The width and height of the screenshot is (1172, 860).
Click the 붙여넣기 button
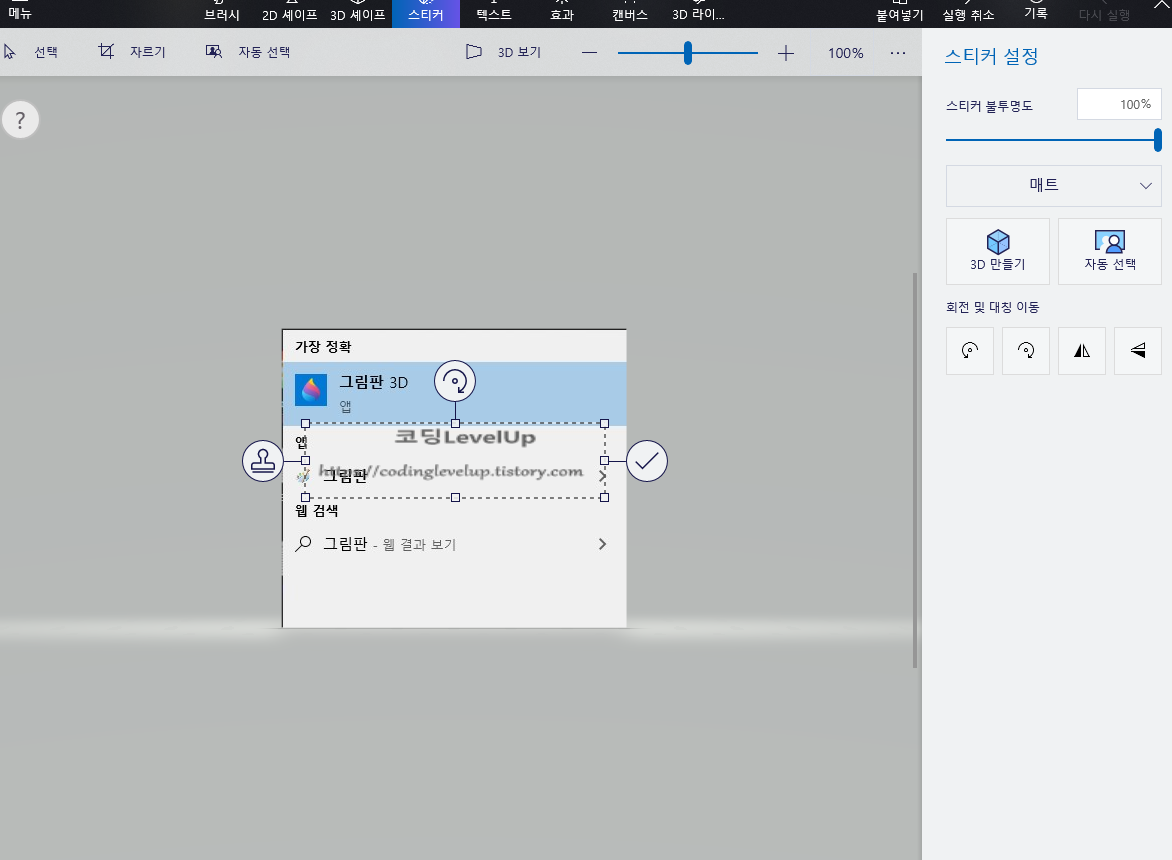(900, 13)
